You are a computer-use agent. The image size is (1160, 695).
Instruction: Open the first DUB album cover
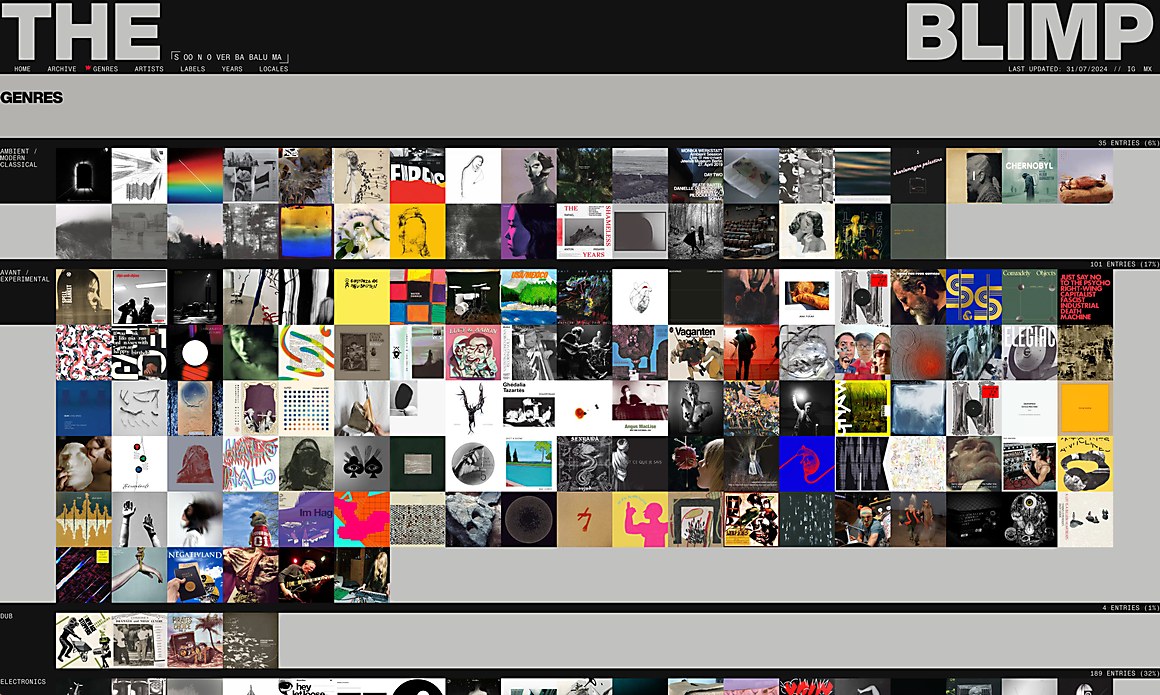click(84, 640)
